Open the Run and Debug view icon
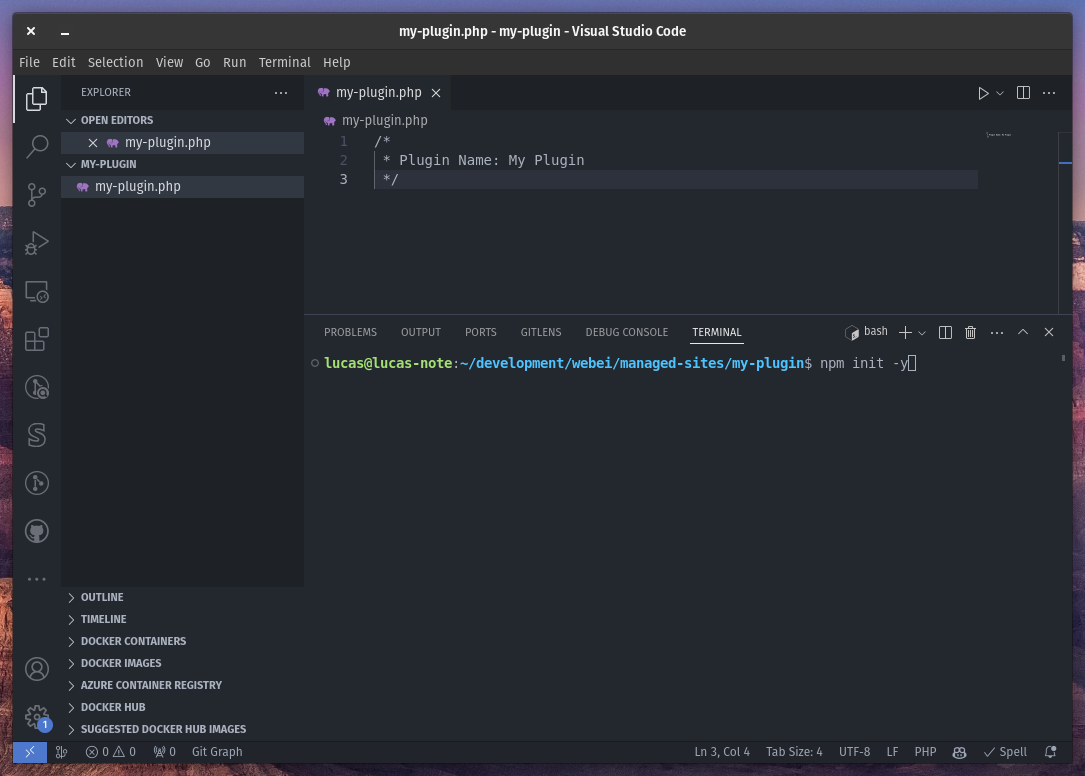 37,243
